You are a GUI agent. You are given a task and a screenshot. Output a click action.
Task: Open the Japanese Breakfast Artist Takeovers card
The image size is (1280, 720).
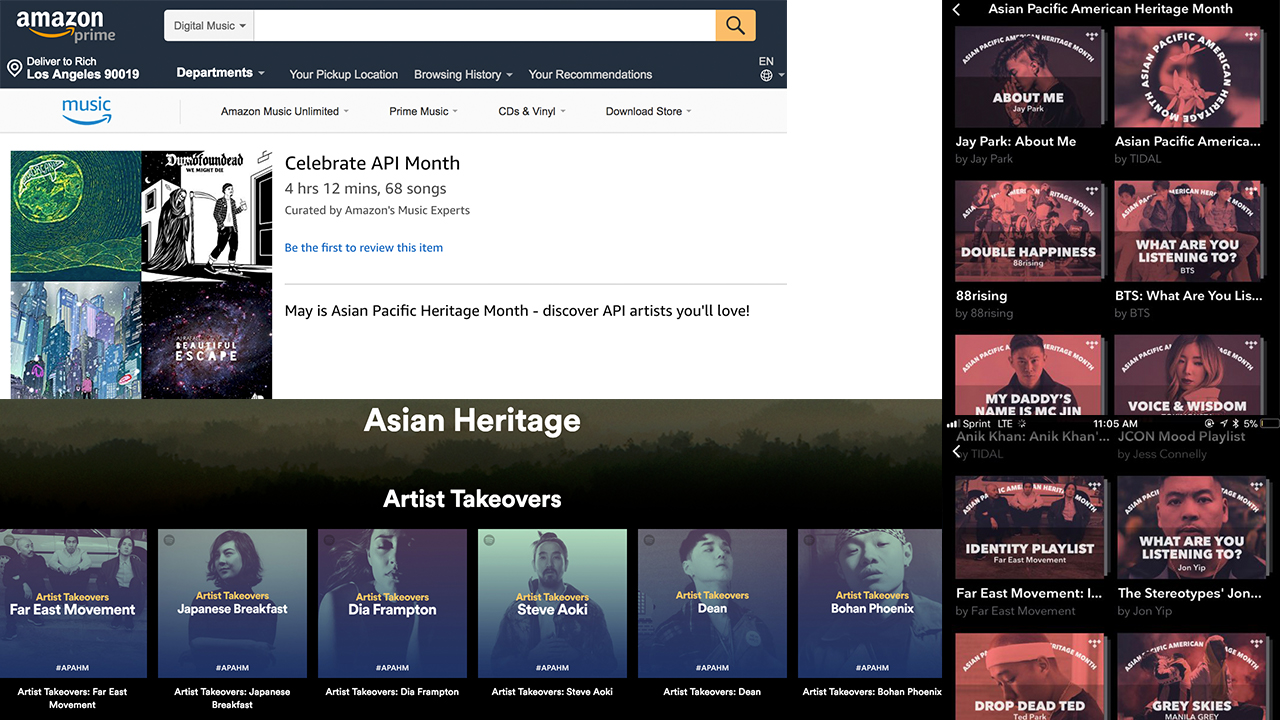coord(232,604)
